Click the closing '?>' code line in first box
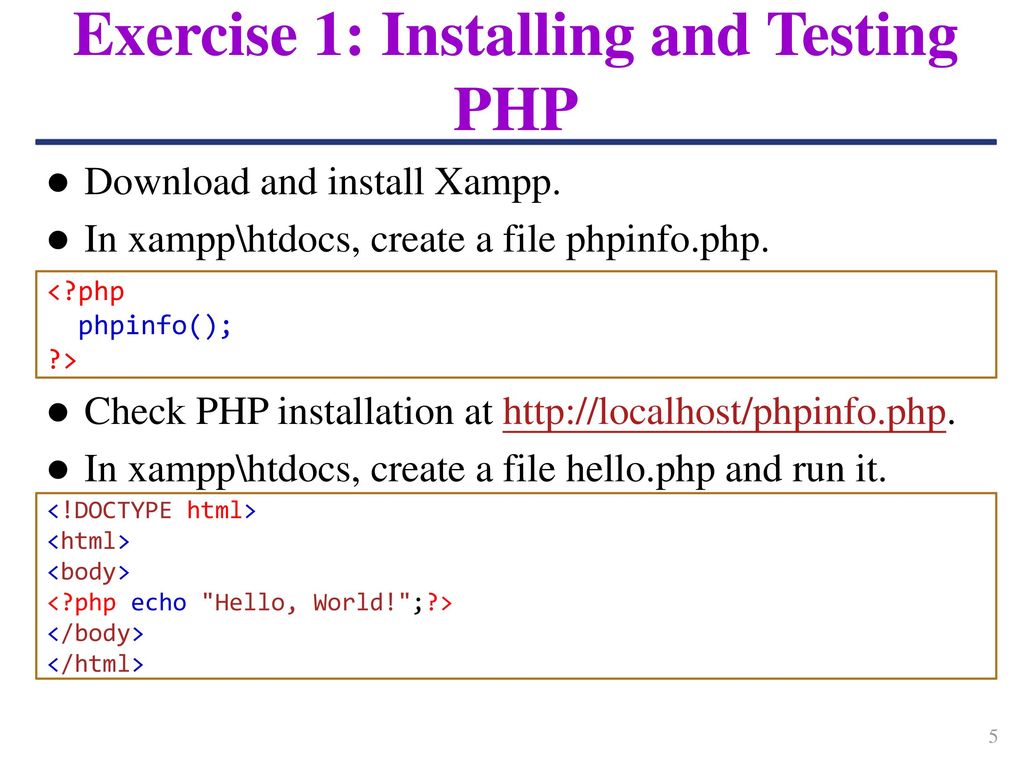The height and width of the screenshot is (768, 1024). point(62,359)
